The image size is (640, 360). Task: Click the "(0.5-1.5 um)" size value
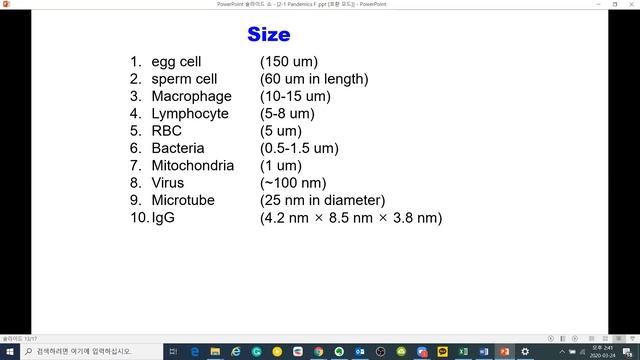click(299, 148)
